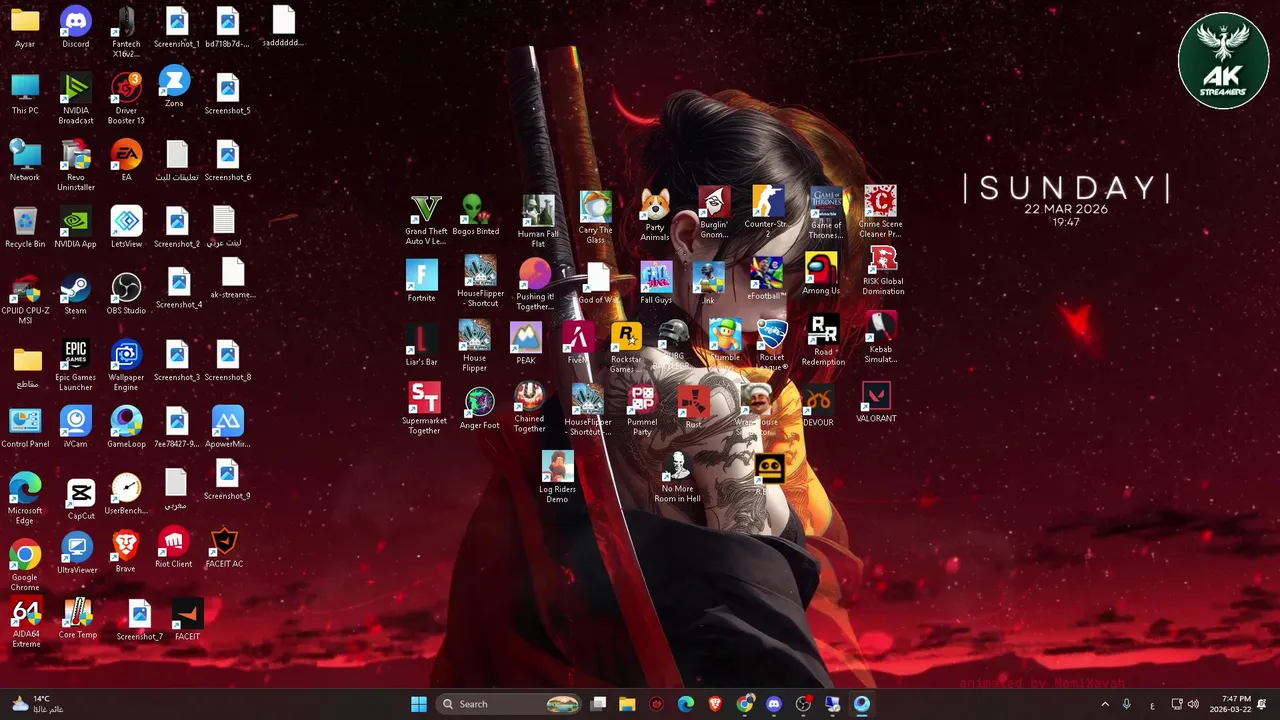
Task: Open the Log Riders Demo shortcut
Action: [x=557, y=478]
